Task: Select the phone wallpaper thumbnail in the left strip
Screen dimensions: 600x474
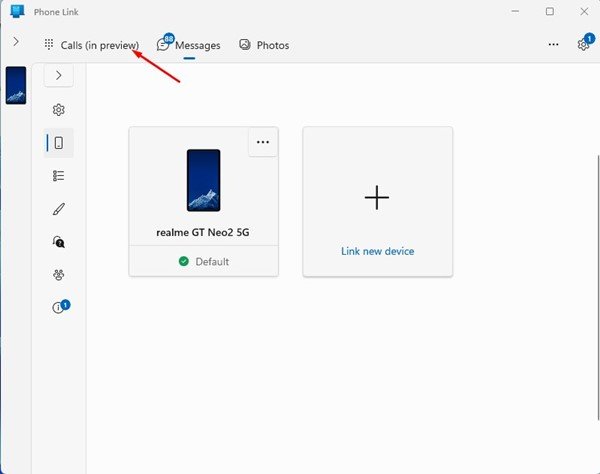Action: (x=16, y=85)
